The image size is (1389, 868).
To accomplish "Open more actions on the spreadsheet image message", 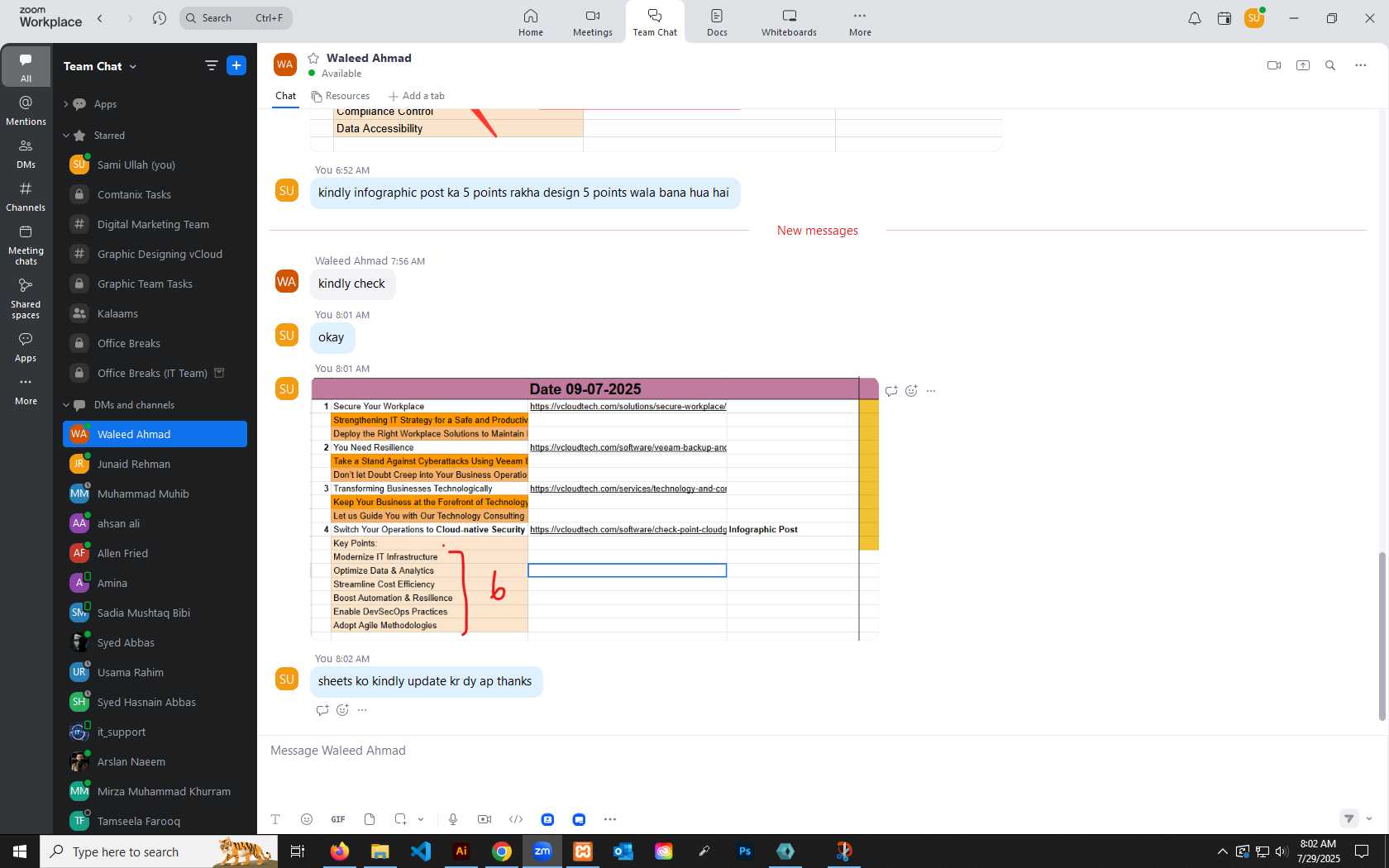I will click(931, 391).
